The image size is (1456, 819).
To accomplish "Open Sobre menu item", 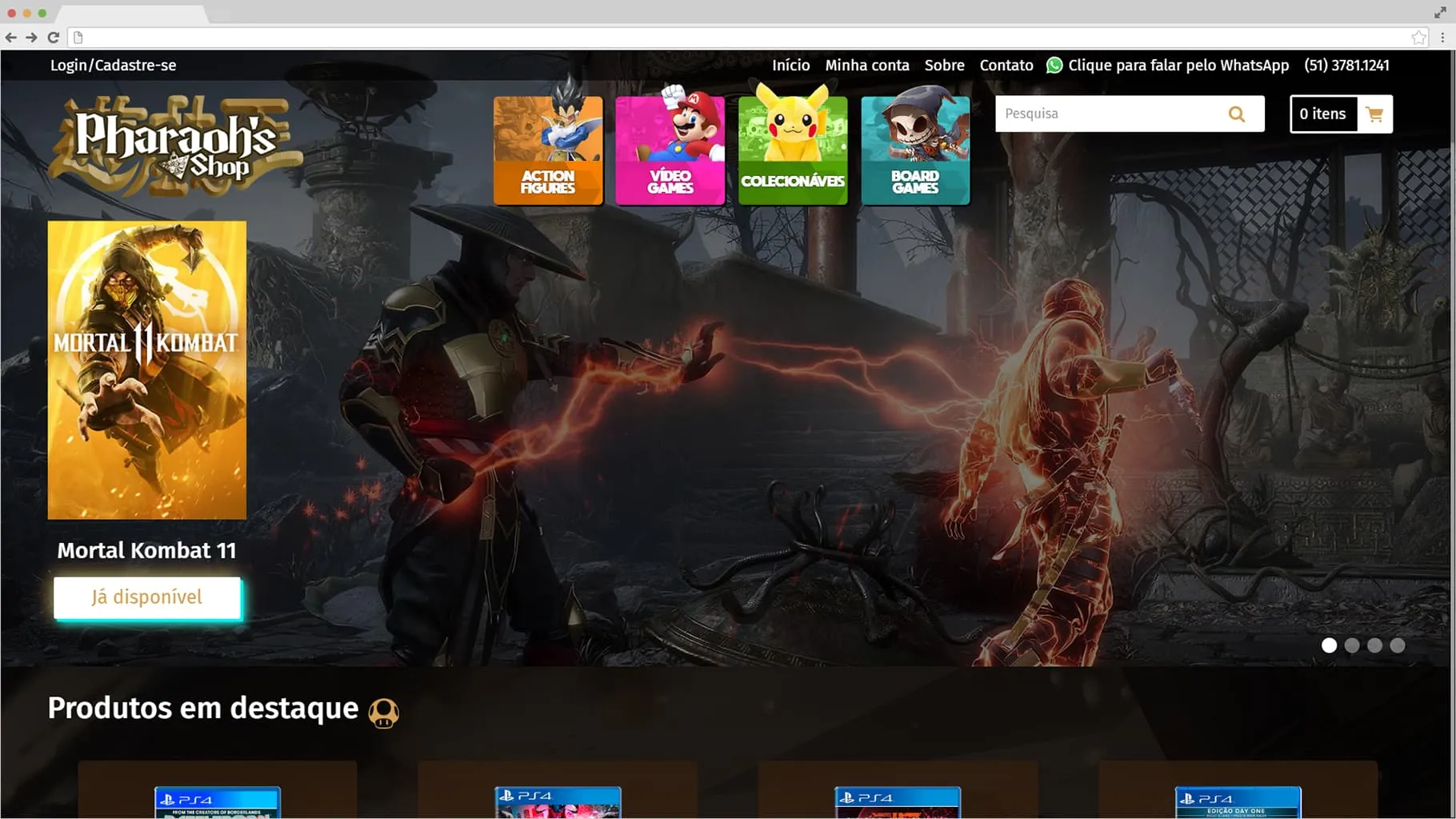I will [944, 66].
